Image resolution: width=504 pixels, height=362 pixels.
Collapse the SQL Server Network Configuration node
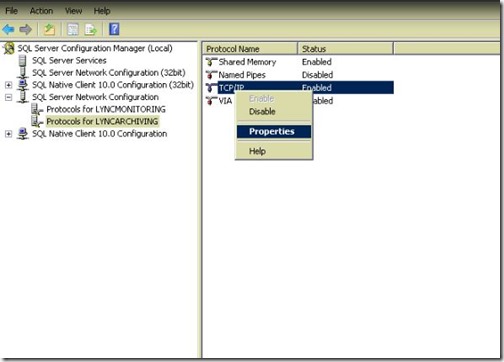pyautogui.click(x=9, y=97)
